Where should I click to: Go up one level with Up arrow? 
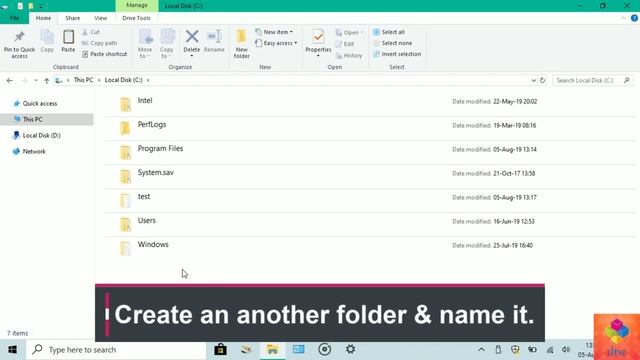click(x=47, y=80)
